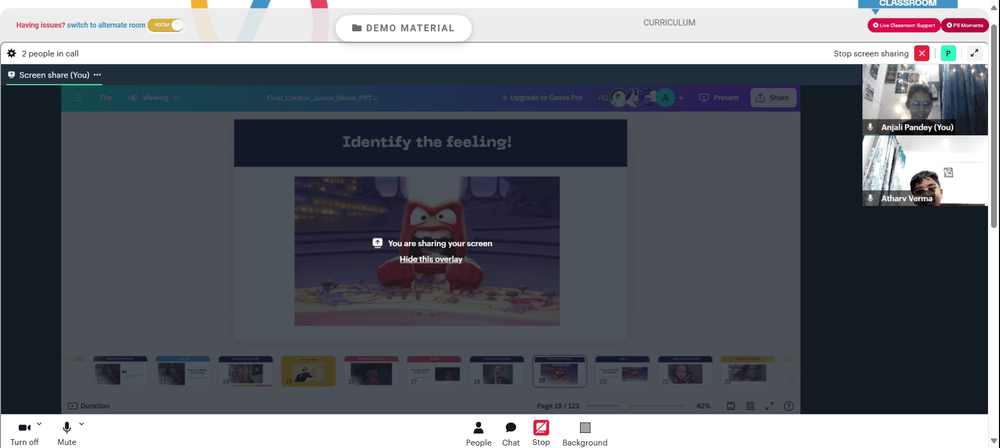Open the DEMO MATERIAL tab

point(404,28)
